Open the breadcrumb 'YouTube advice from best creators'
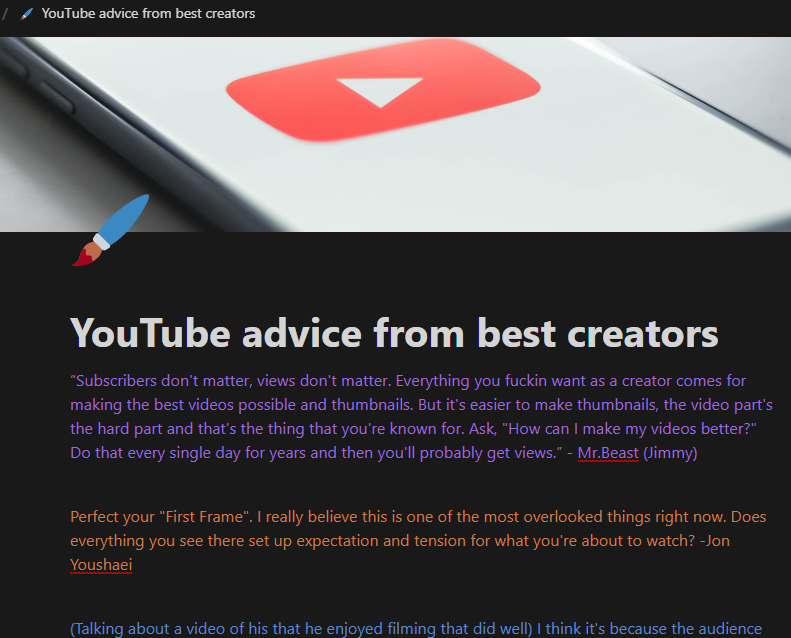This screenshot has height=638, width=791. 148,14
